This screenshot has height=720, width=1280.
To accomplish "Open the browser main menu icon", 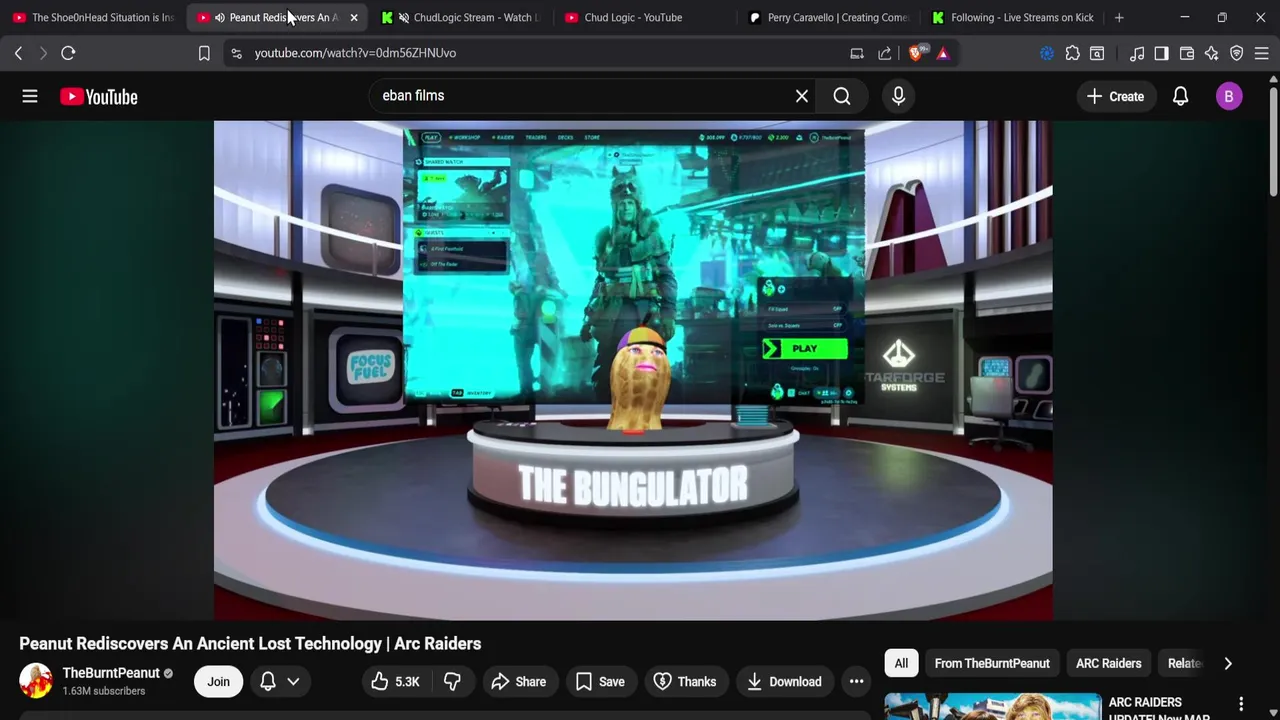I will [x=1261, y=53].
